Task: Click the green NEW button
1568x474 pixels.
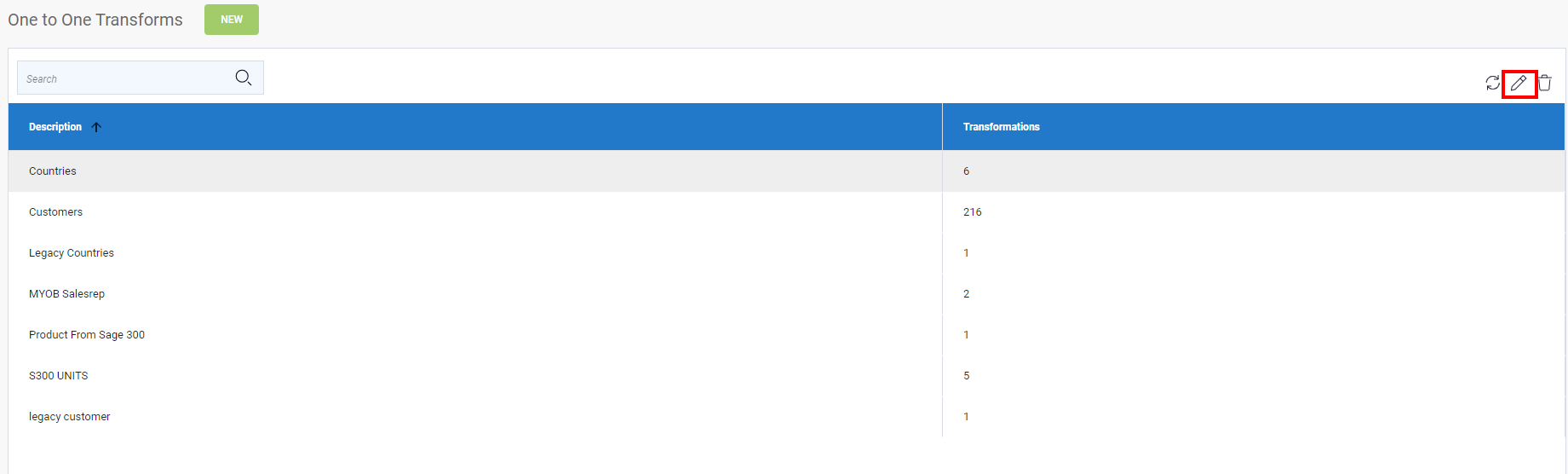Action: pyautogui.click(x=232, y=20)
